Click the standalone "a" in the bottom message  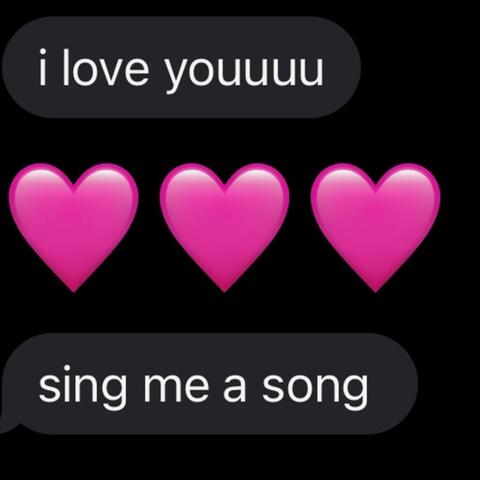tap(234, 386)
